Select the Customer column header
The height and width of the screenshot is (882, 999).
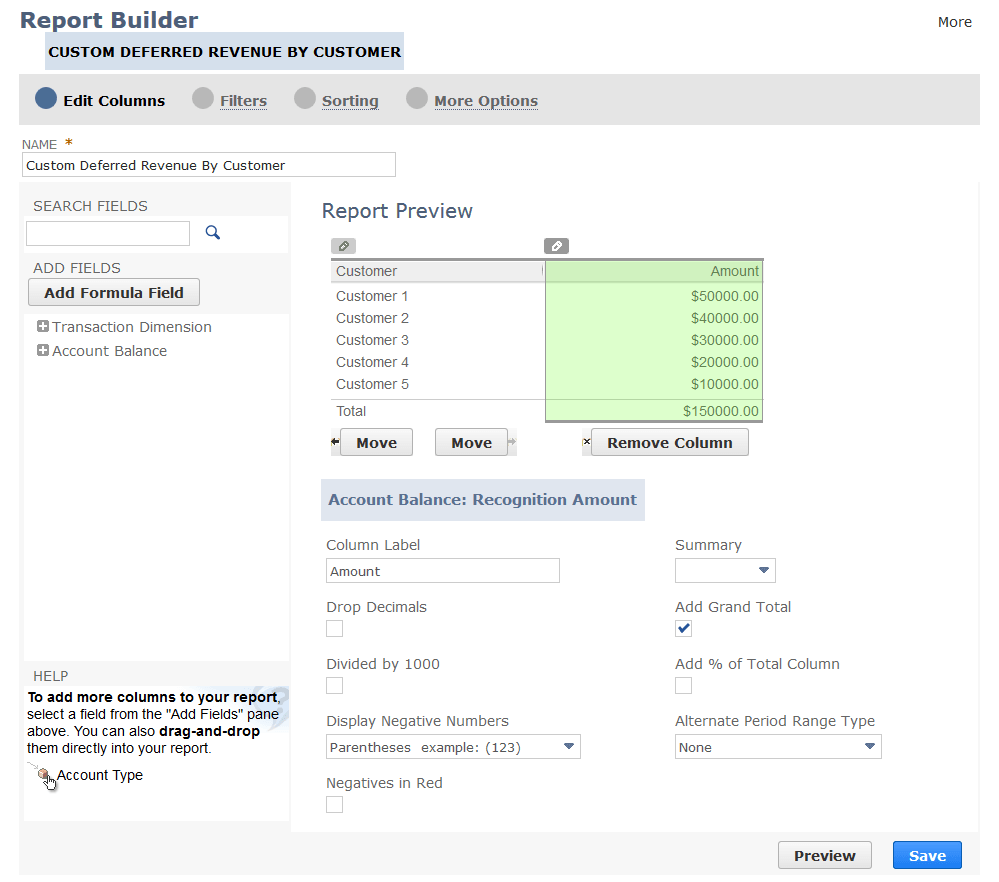pos(437,271)
